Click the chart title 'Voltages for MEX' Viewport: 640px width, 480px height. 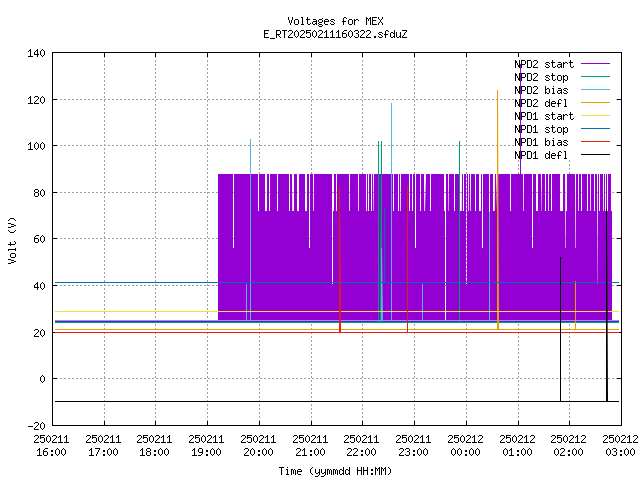coord(335,21)
